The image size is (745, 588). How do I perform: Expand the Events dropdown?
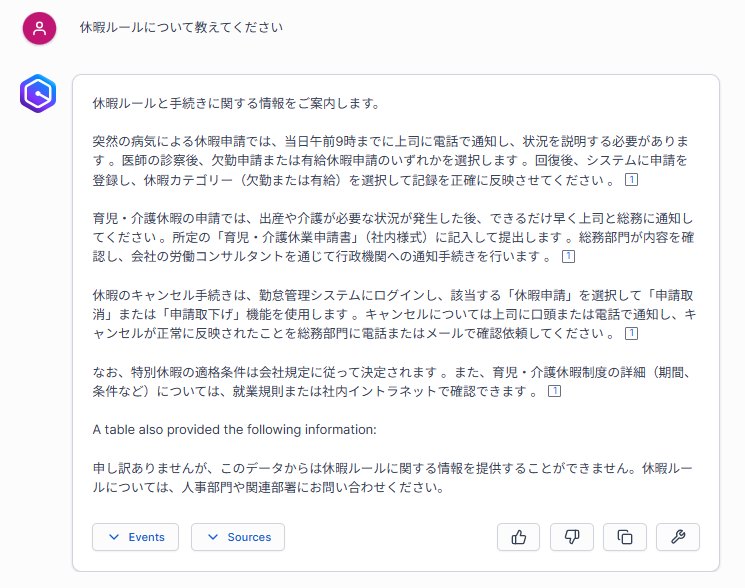pos(136,537)
